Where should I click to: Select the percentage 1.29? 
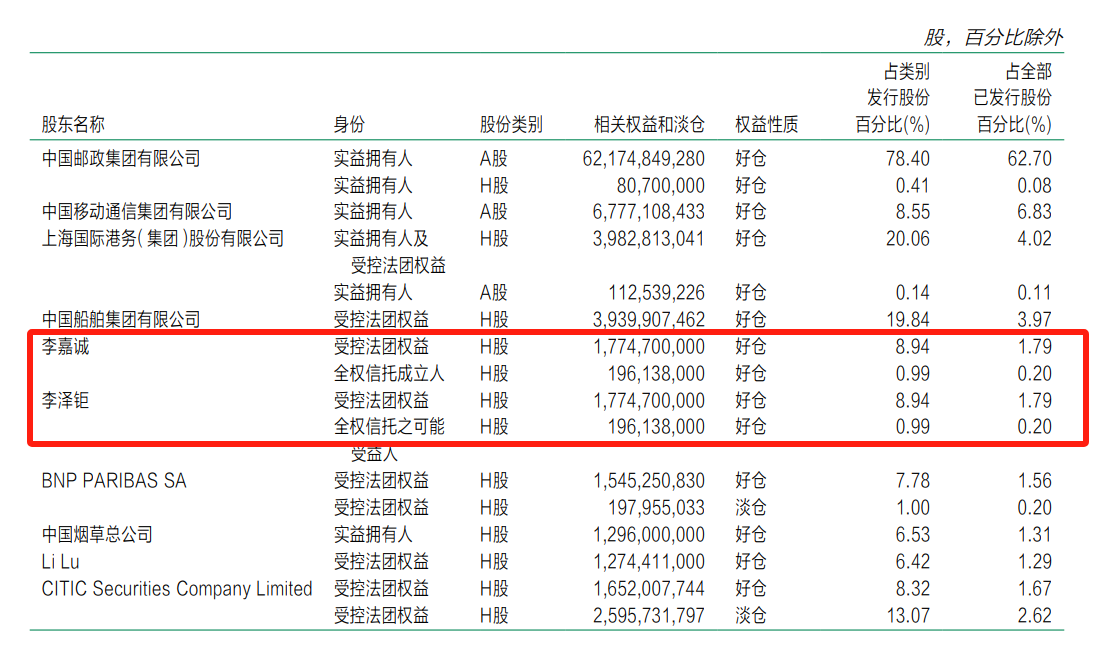(x=1035, y=561)
